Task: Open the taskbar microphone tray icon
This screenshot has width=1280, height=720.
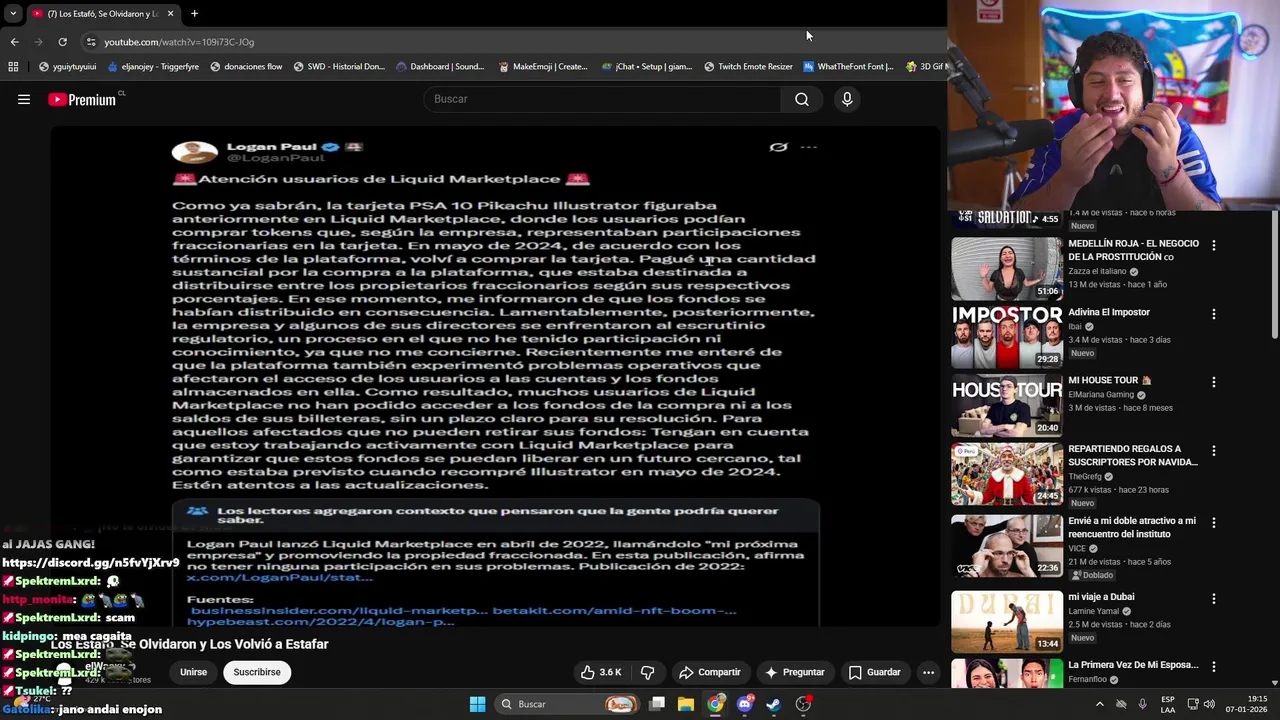Action: (1142, 704)
